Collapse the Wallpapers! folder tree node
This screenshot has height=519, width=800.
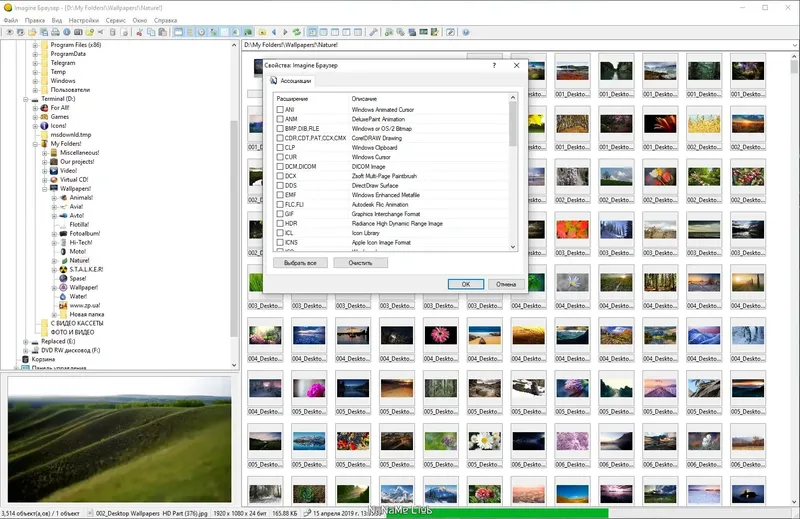(x=43, y=188)
